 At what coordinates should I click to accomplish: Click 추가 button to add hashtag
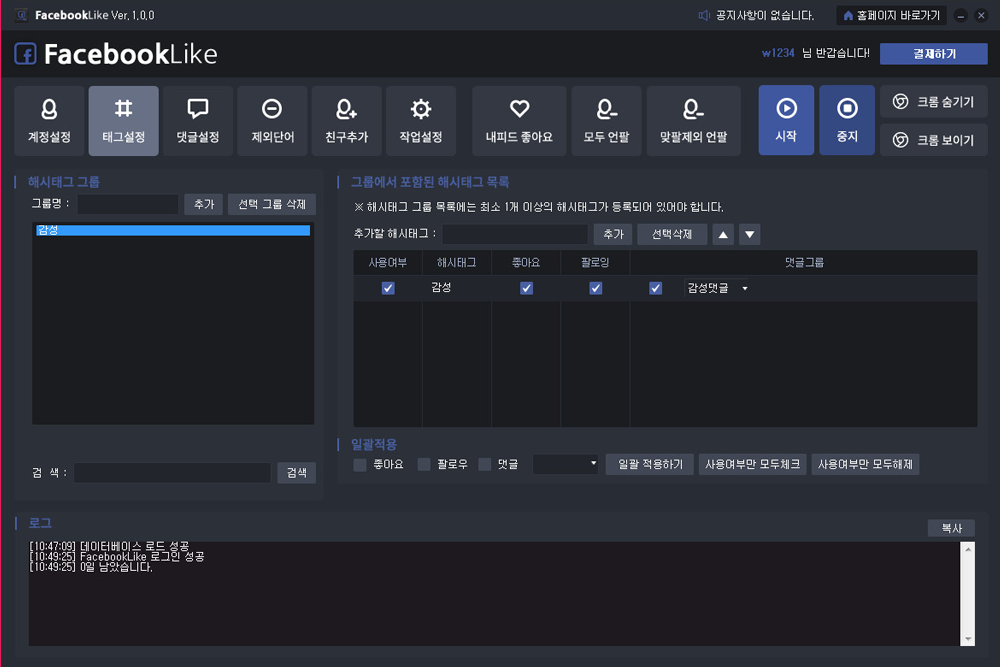tap(613, 234)
